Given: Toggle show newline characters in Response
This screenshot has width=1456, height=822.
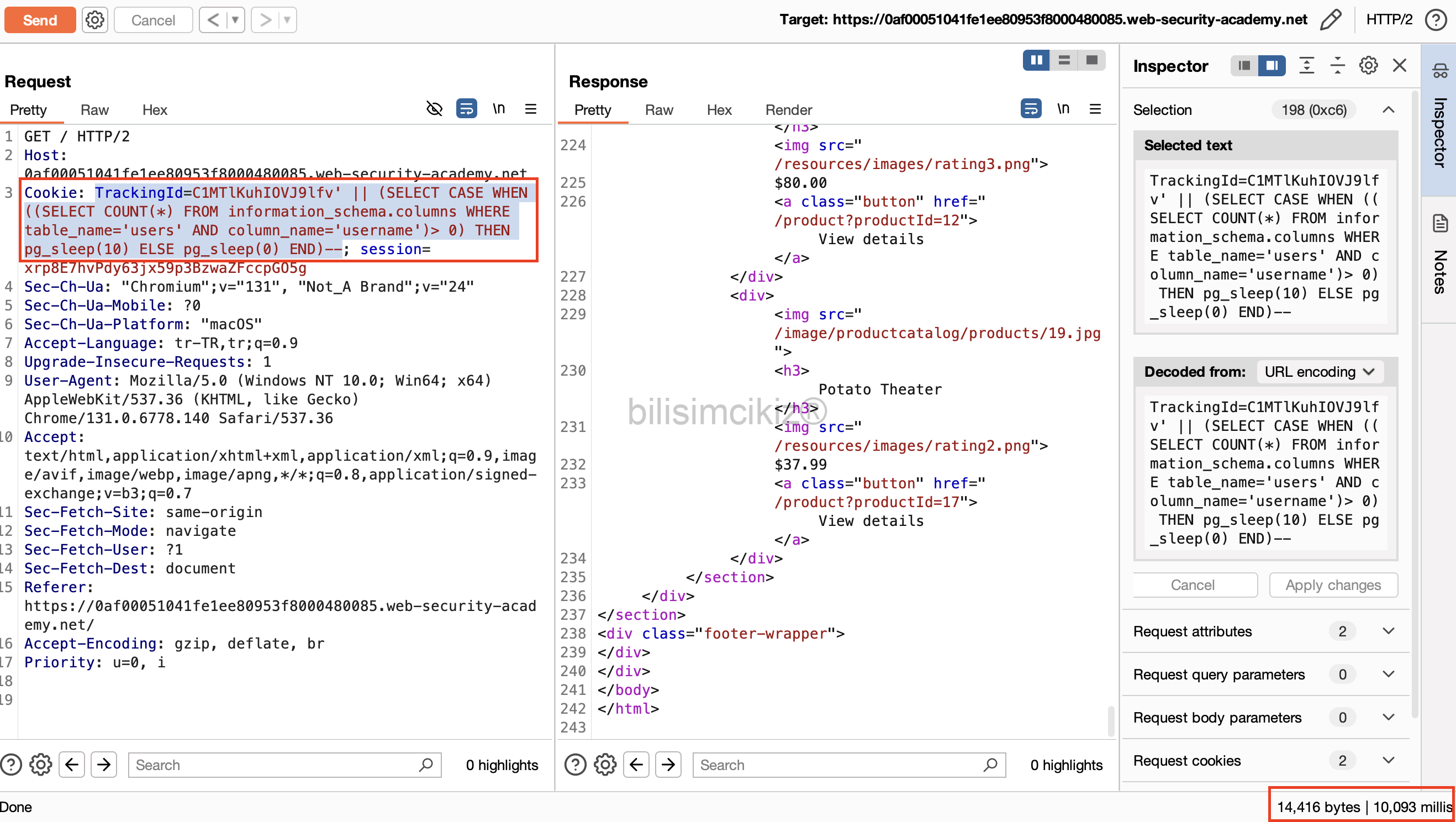Looking at the screenshot, I should coord(1063,108).
